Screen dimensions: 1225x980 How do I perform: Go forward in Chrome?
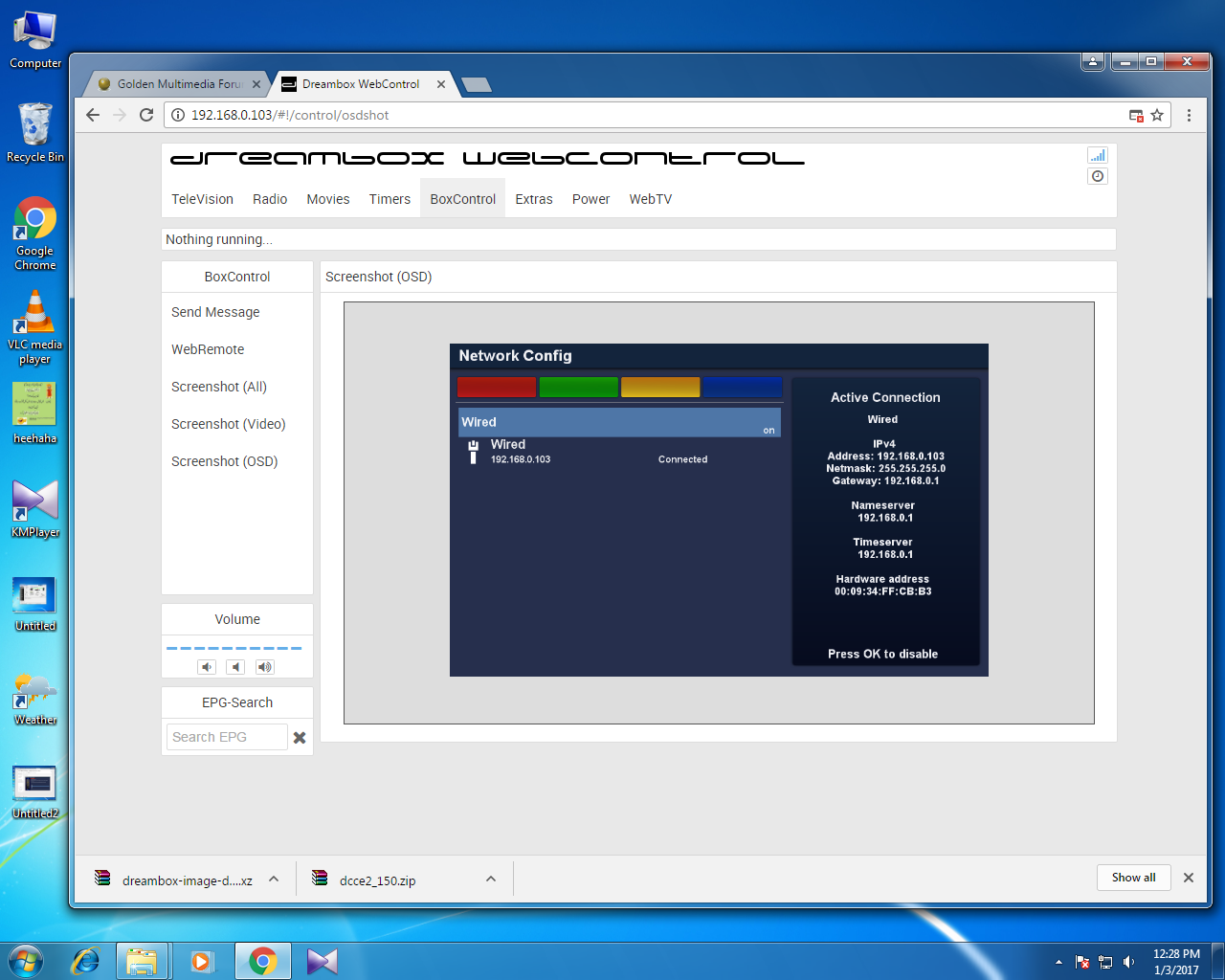pos(120,115)
